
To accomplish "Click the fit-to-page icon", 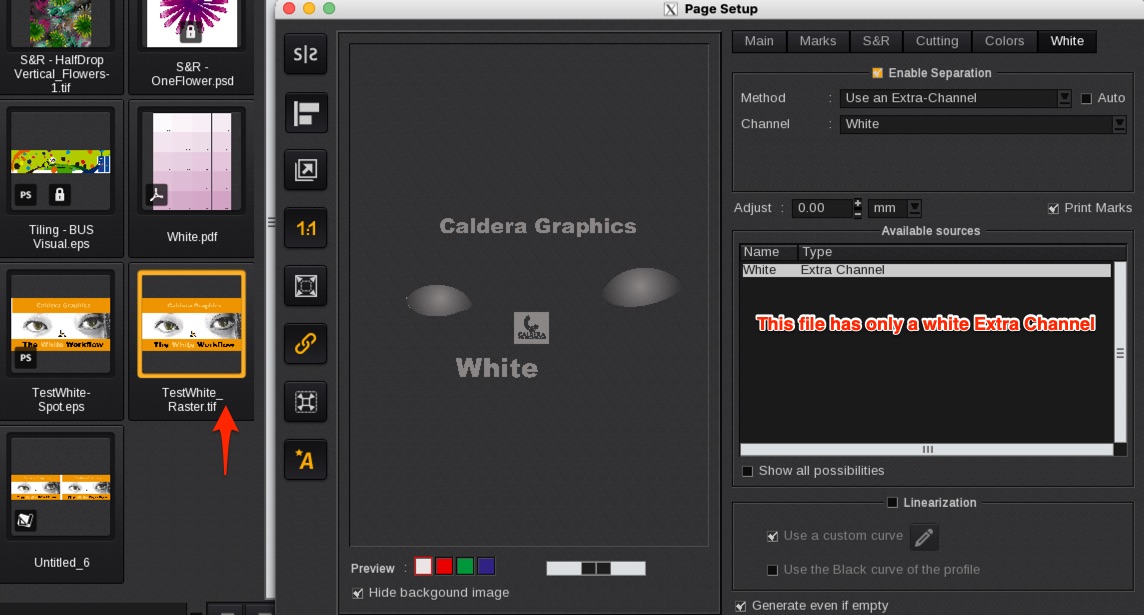I will pos(305,286).
